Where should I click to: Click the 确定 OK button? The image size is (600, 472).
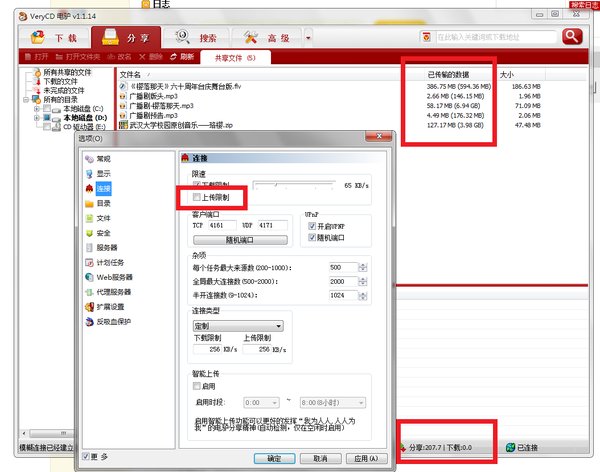(274, 458)
